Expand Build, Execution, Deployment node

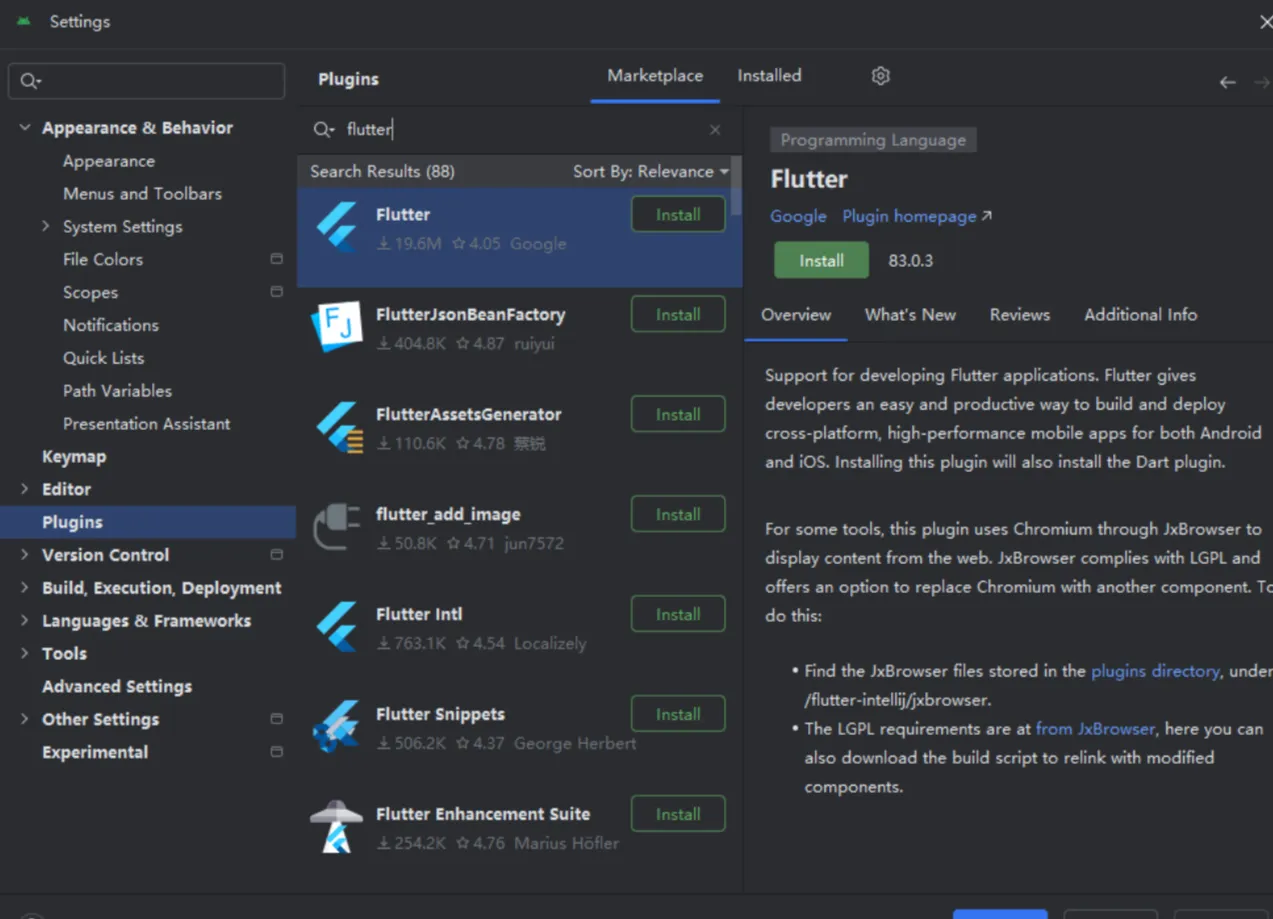tap(25, 587)
